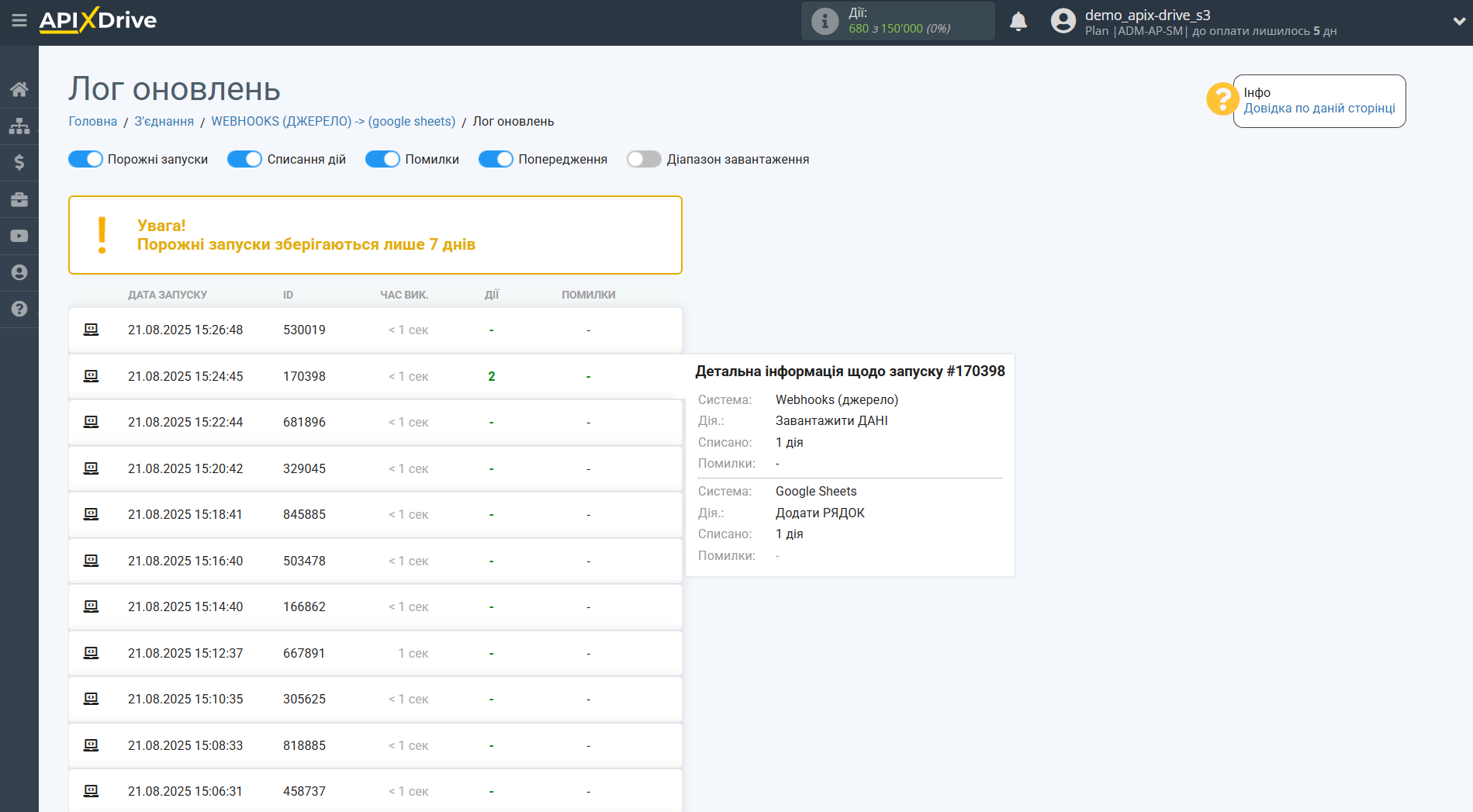1473x812 pixels.
Task: Click ДІЇ column header
Action: point(492,295)
